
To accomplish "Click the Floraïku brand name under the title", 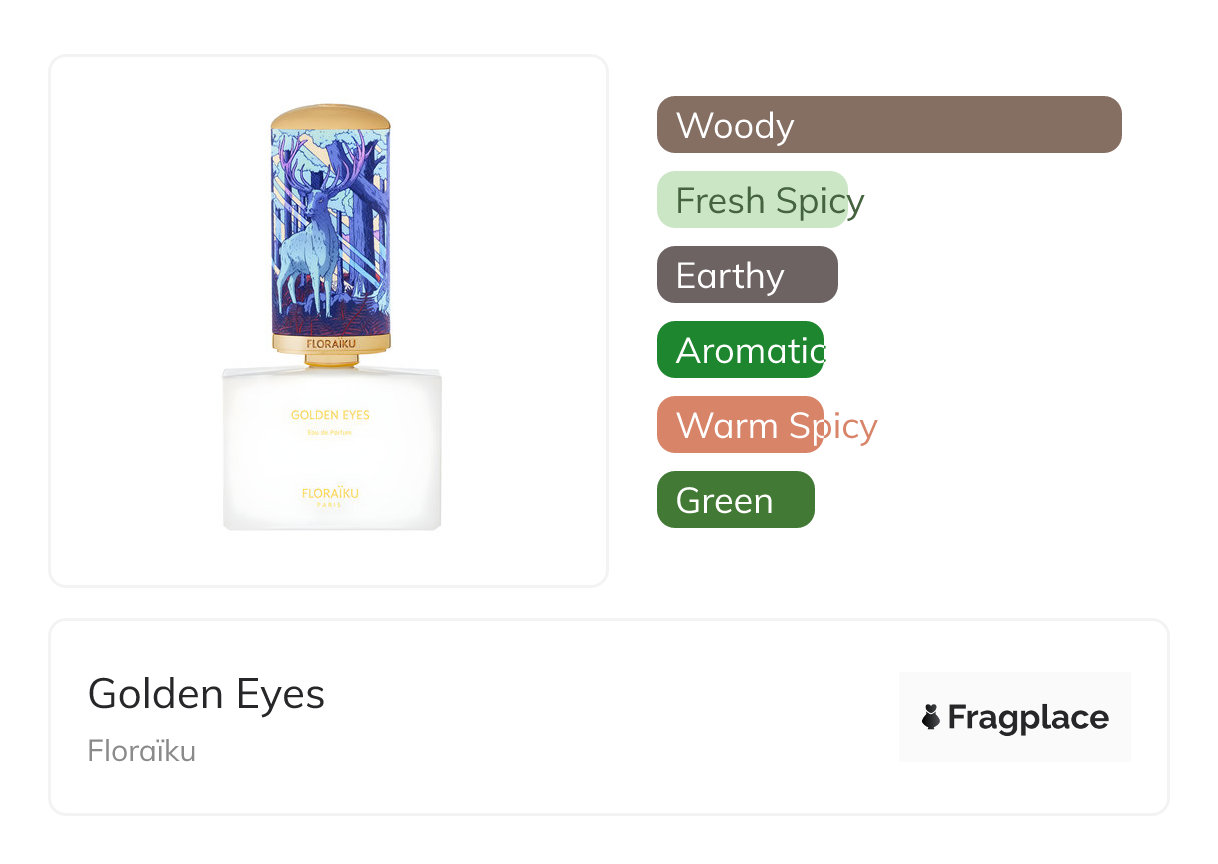I will coord(142,751).
